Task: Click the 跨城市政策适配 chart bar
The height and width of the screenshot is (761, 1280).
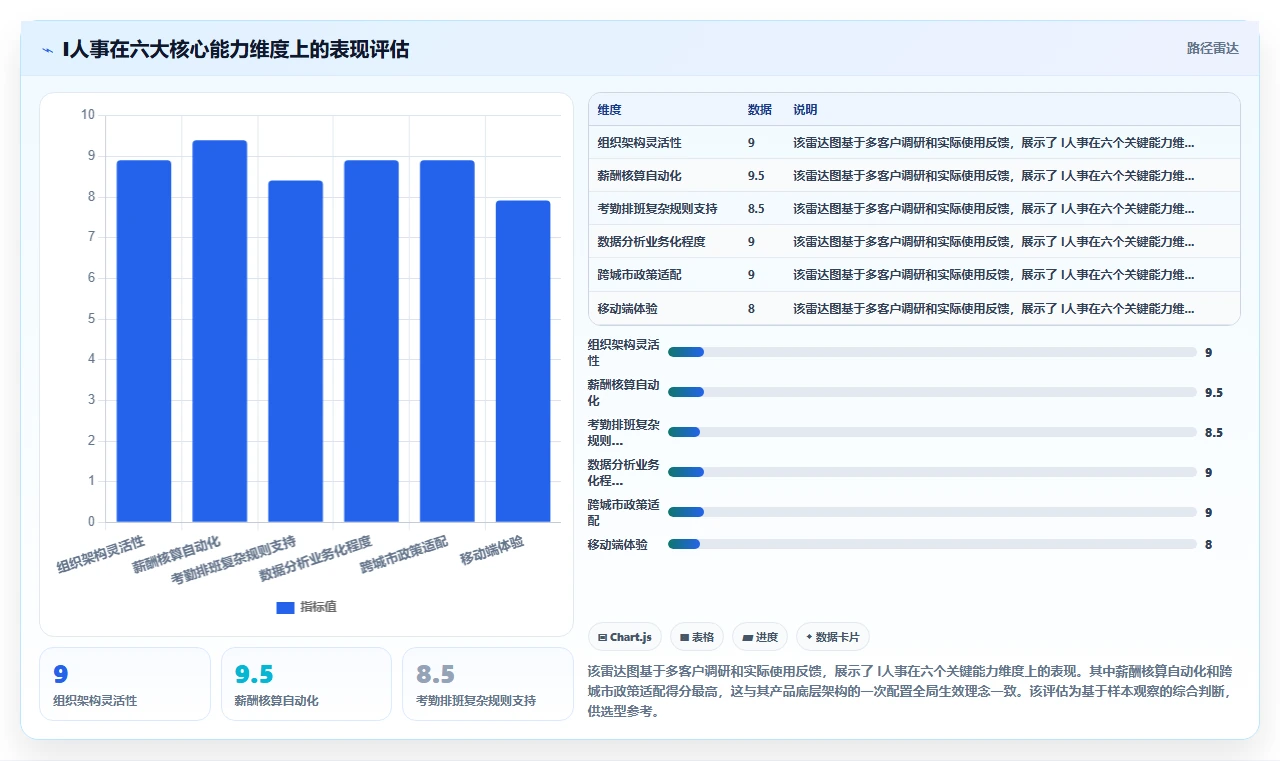Action: [447, 341]
